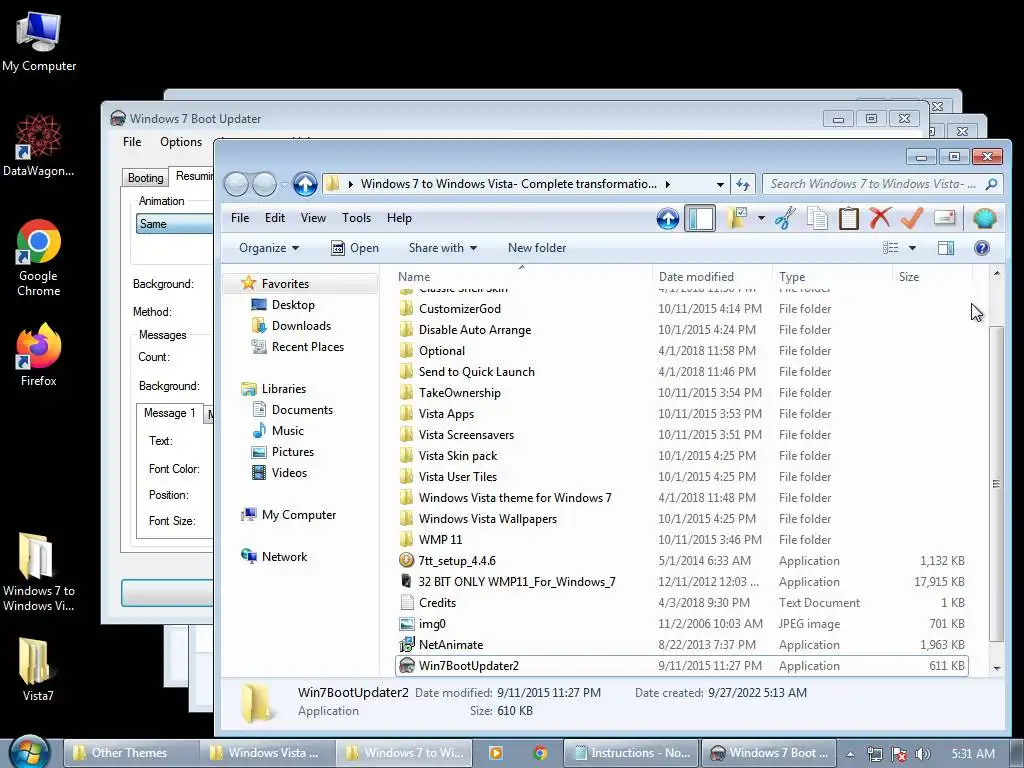Click the Paste clipboard icon
The image size is (1024, 768).
(x=848, y=218)
